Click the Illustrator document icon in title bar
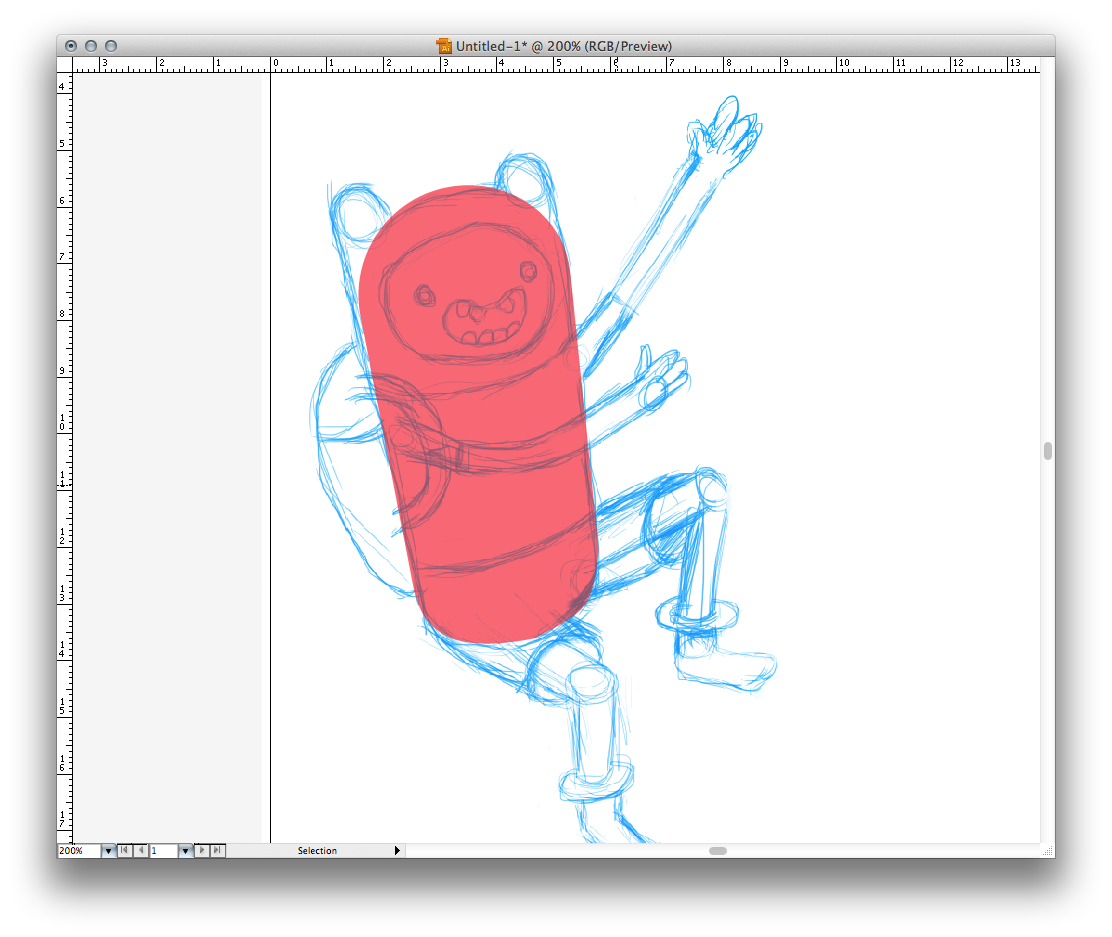The width and height of the screenshot is (1112, 937). 445,46
